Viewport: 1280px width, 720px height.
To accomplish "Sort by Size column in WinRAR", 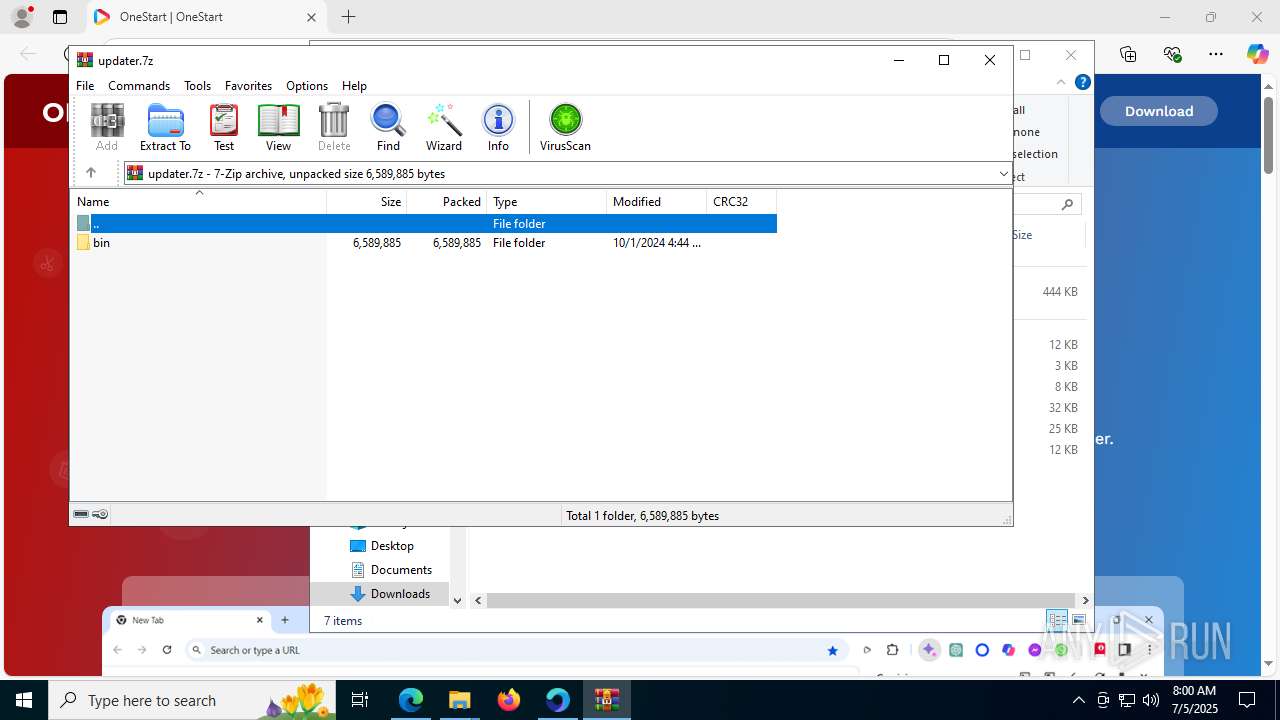I will pyautogui.click(x=367, y=201).
